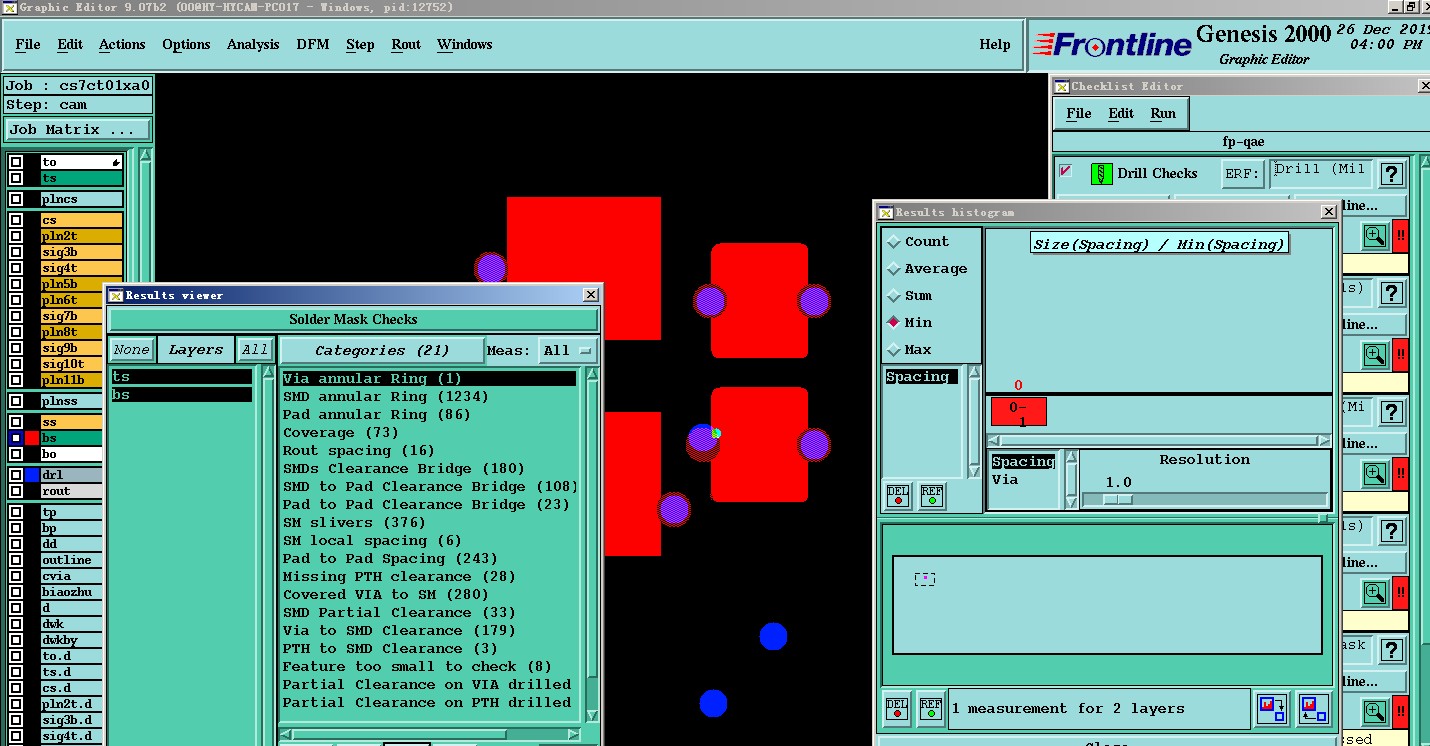Open the Meas: All dropdown
This screenshot has width=1430, height=746.
pyautogui.click(x=567, y=350)
